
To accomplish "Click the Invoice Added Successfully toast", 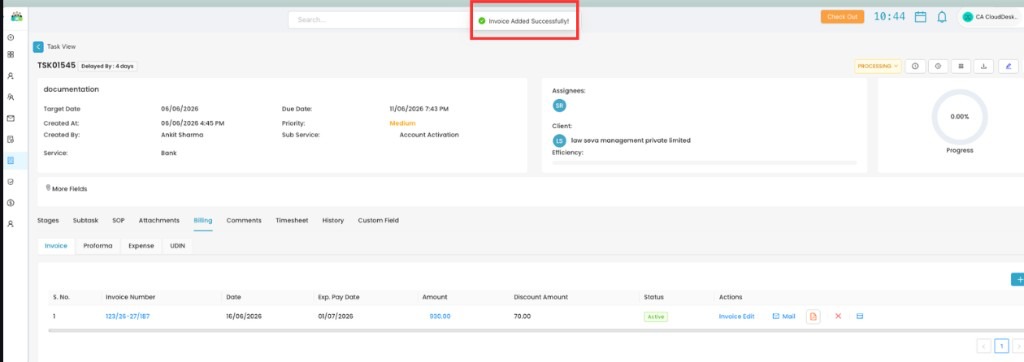I will 524,21.
